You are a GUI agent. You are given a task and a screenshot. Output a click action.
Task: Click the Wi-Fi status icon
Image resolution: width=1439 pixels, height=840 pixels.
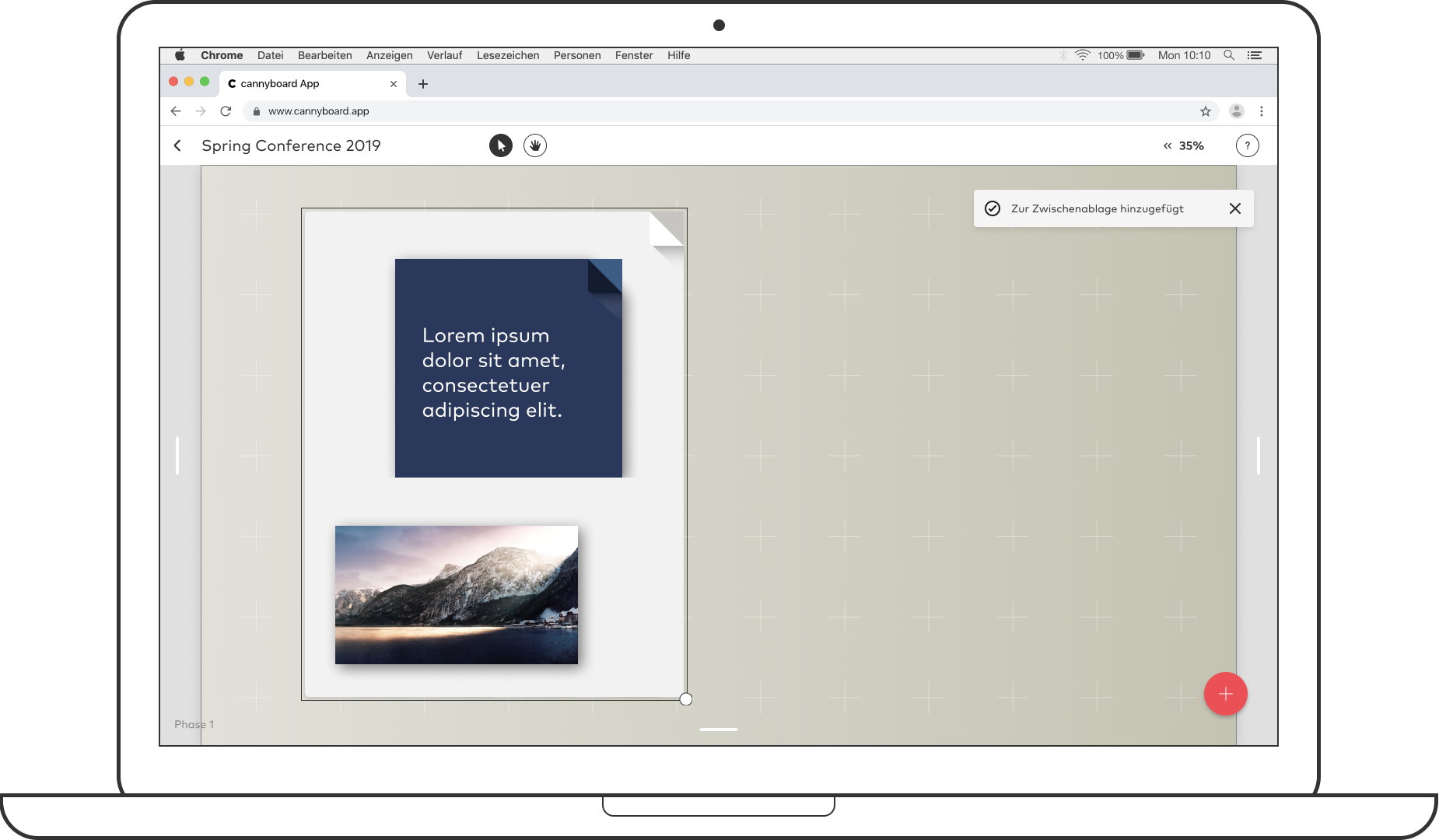(x=1083, y=55)
